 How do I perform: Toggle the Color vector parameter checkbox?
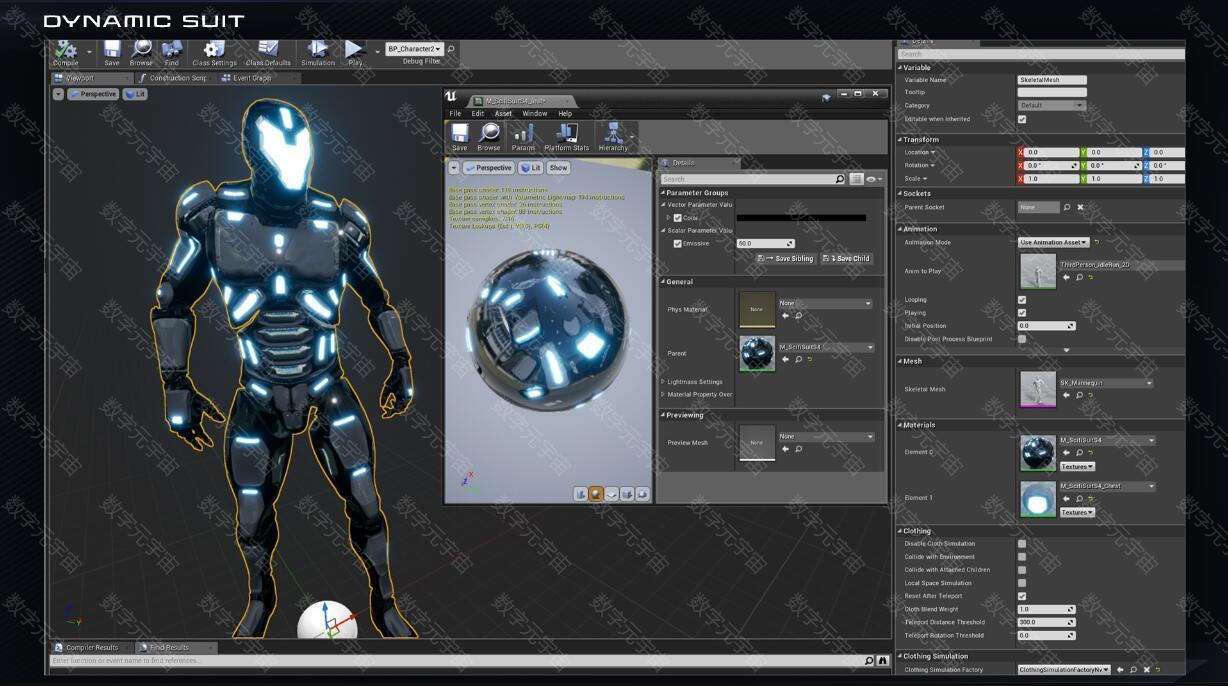(678, 218)
